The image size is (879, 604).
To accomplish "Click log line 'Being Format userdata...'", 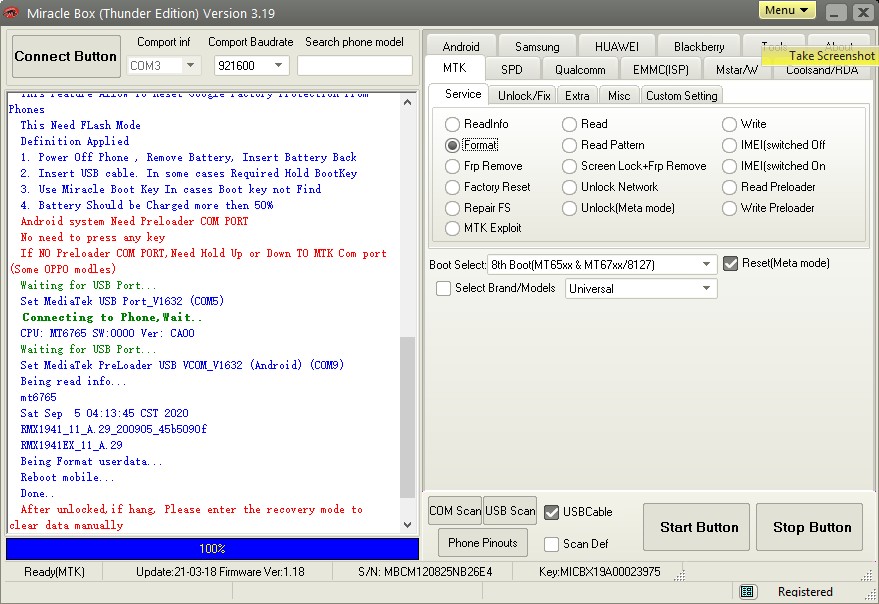I will coord(91,461).
